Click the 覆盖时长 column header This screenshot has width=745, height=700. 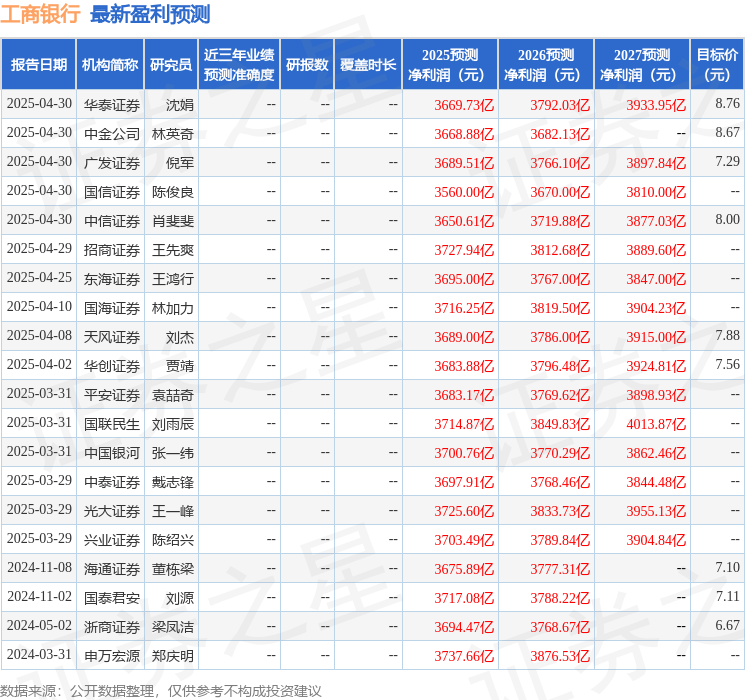pos(368,64)
